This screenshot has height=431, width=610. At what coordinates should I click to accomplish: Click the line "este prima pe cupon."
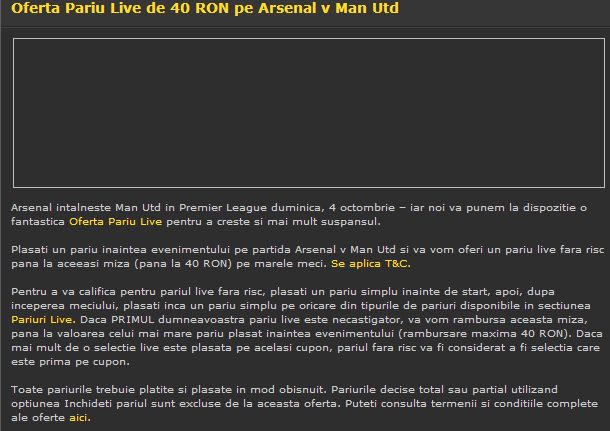coord(70,362)
